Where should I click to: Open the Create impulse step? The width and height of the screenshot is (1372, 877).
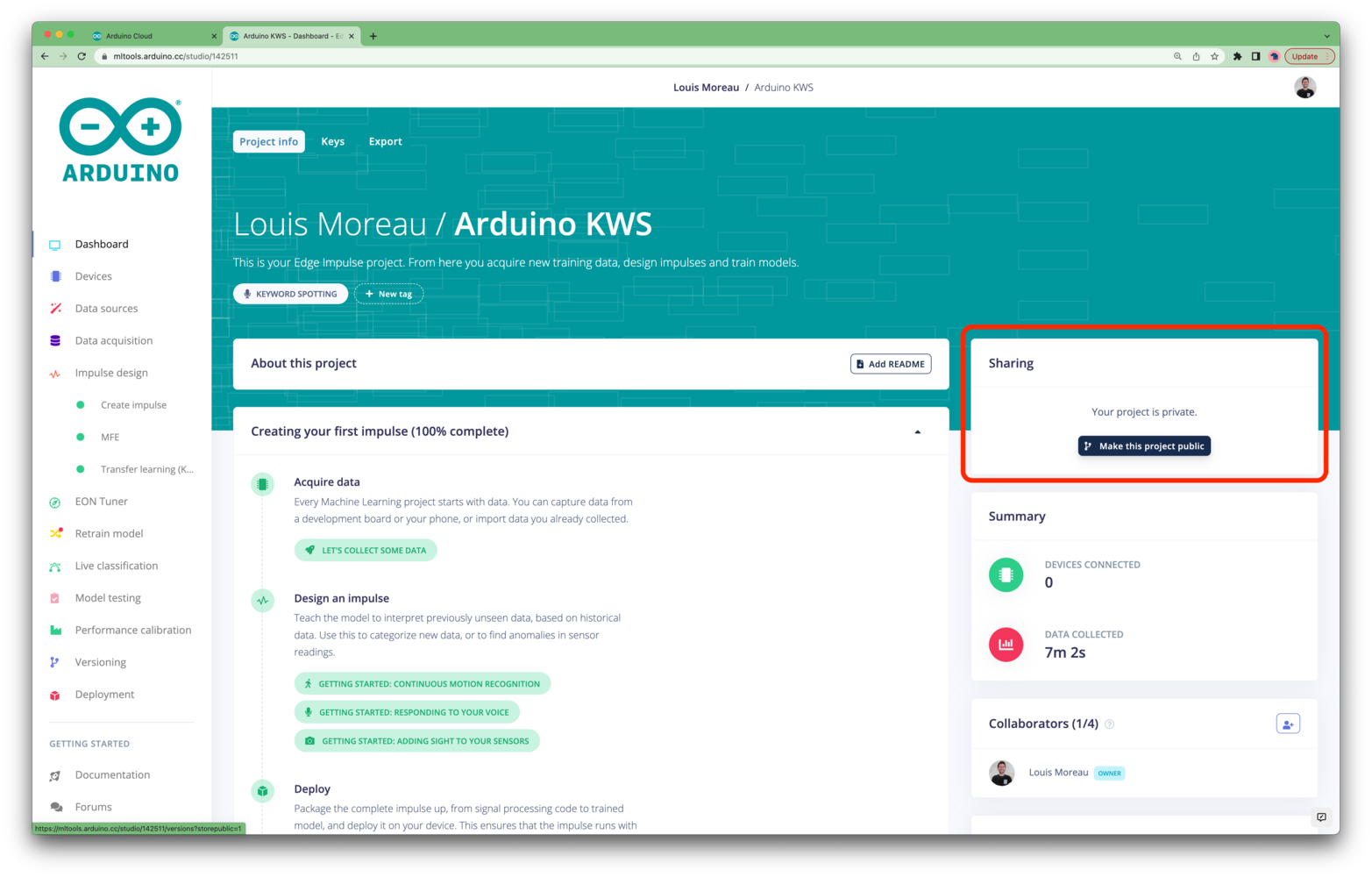tap(133, 405)
